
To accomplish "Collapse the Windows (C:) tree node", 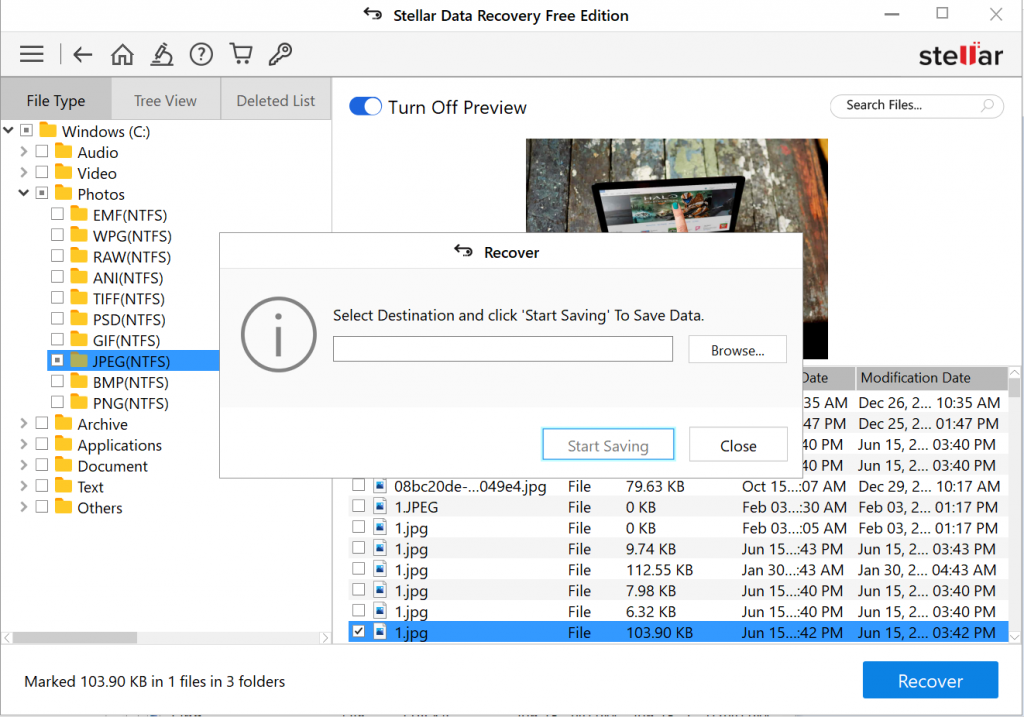I will tap(8, 131).
